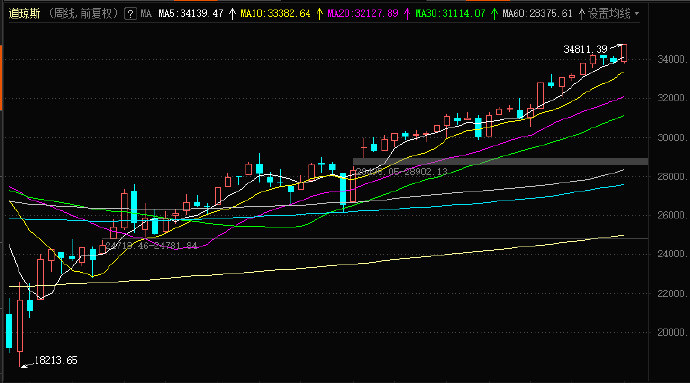690x383 pixels.
Task: Click the question mark help icon
Action: tap(130, 14)
